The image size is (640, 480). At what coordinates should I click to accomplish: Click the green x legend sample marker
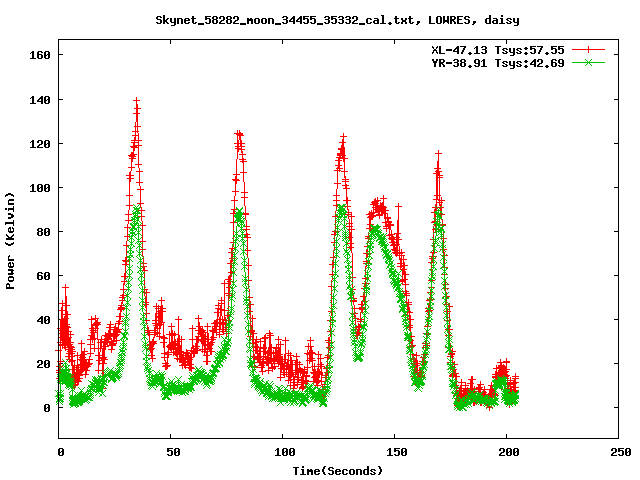click(x=588, y=63)
